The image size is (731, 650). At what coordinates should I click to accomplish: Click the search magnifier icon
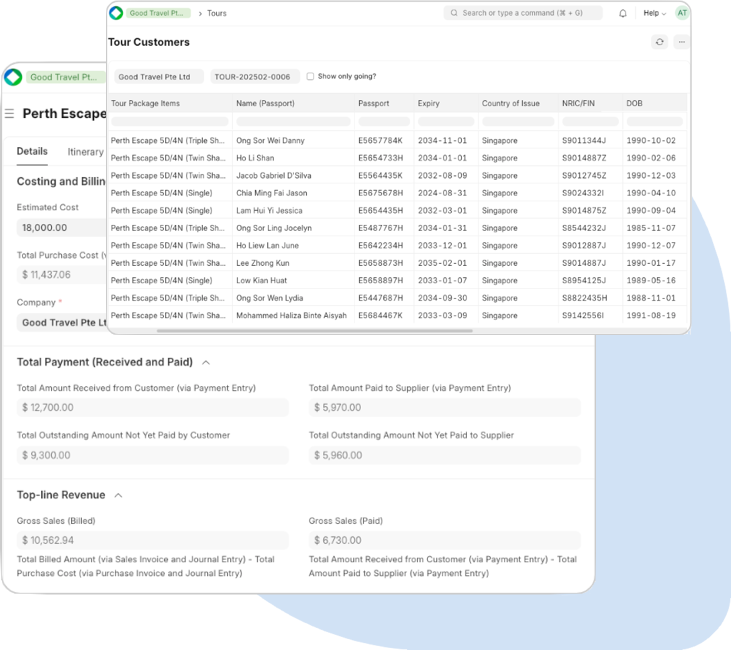pyautogui.click(x=454, y=13)
